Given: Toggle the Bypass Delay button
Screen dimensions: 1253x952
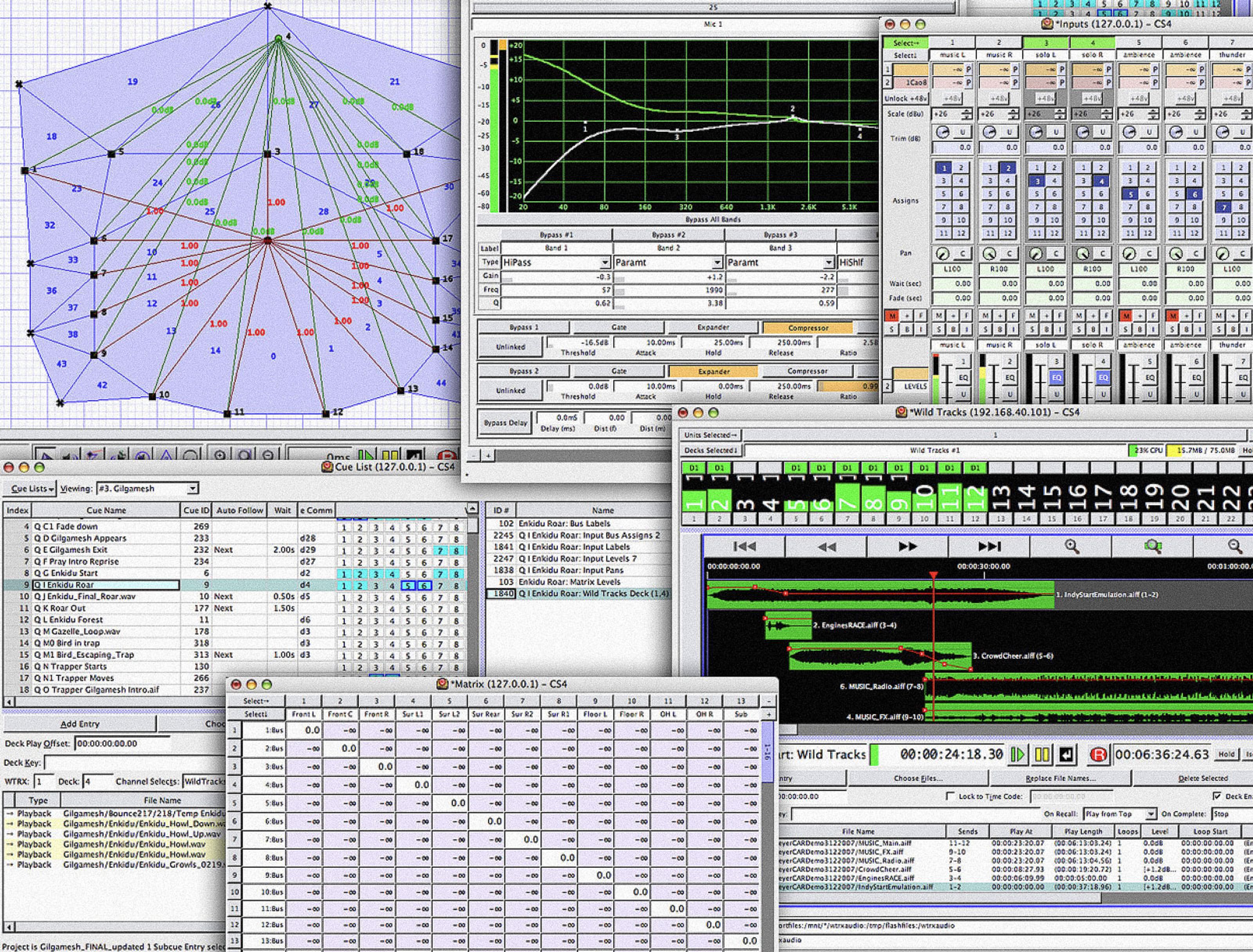Looking at the screenshot, I should [506, 423].
